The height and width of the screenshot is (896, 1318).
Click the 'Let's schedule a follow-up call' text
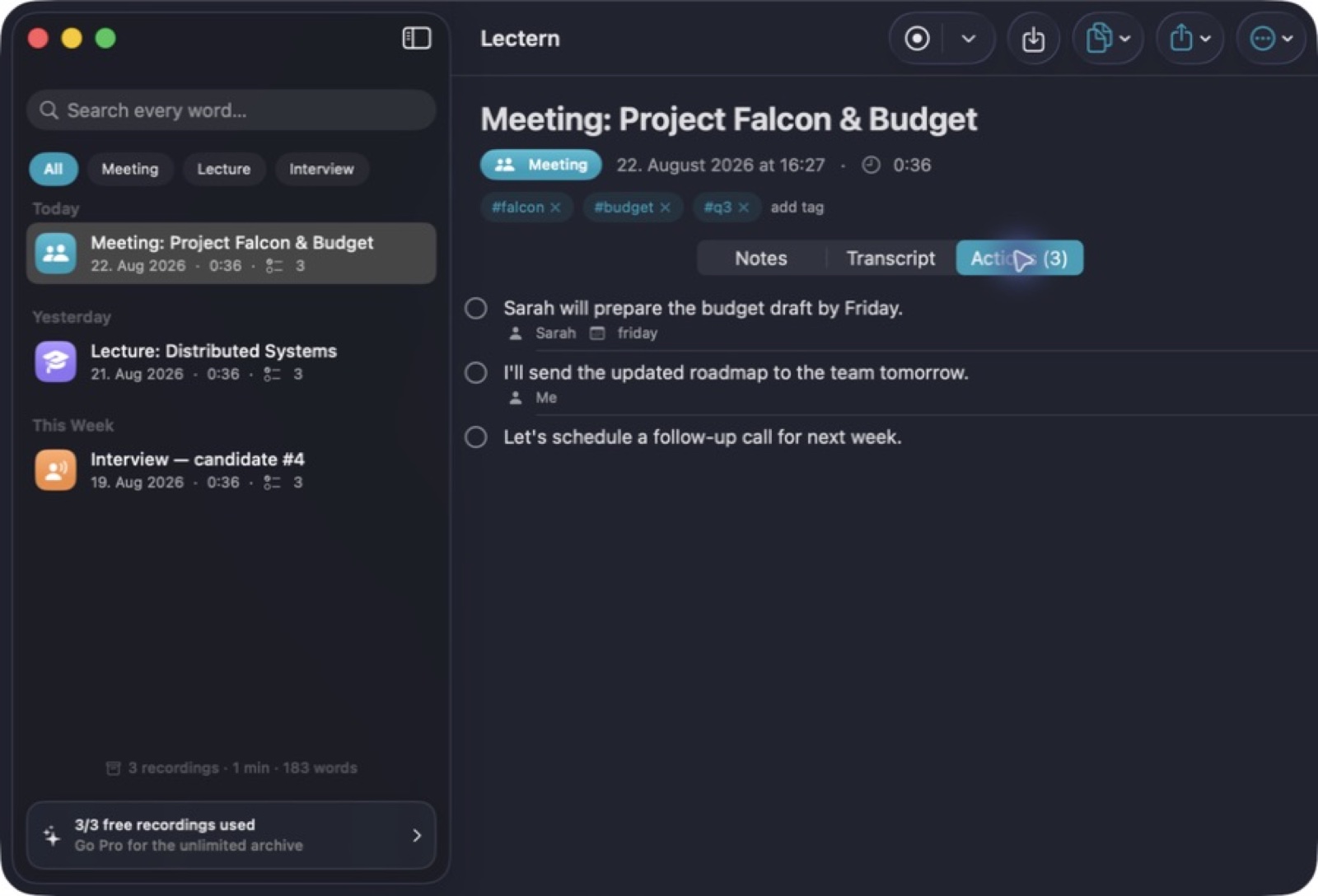703,436
